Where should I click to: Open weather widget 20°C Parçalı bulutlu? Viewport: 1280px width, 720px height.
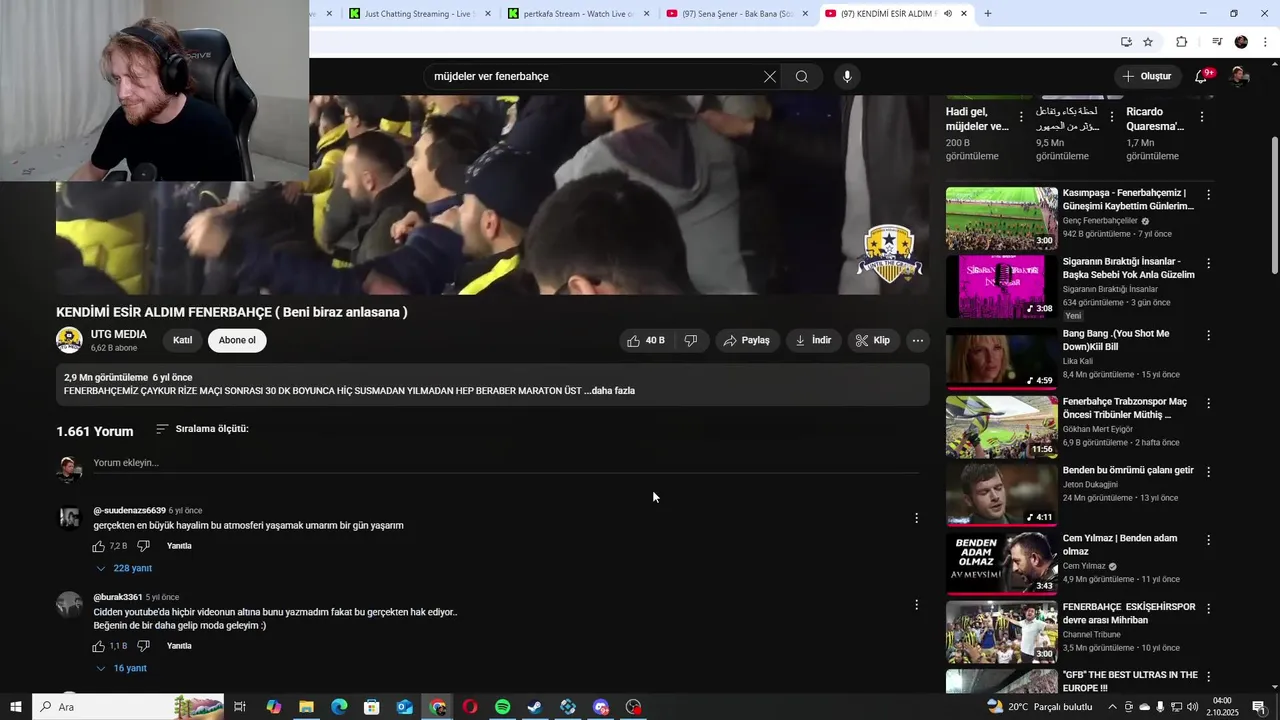[x=1040, y=707]
